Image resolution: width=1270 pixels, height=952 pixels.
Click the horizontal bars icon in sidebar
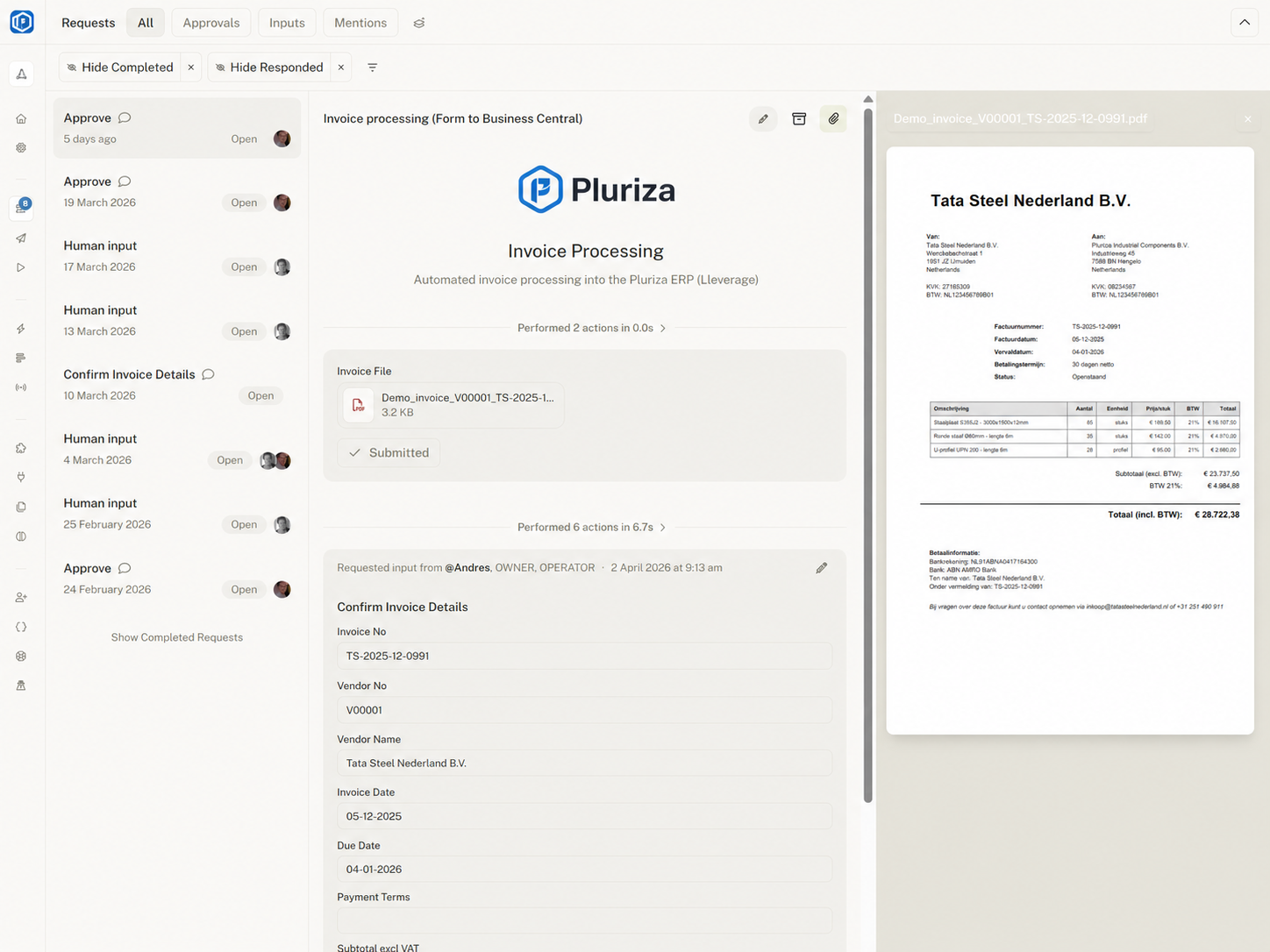[x=21, y=358]
